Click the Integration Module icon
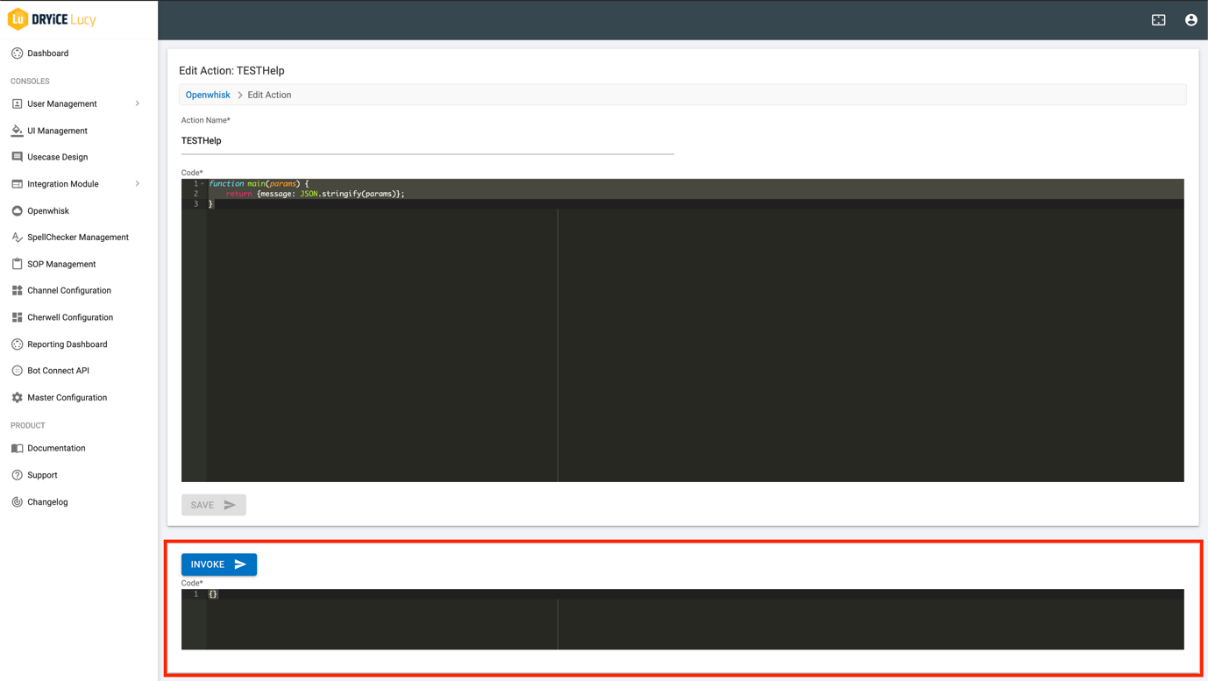1208x681 pixels. (17, 184)
